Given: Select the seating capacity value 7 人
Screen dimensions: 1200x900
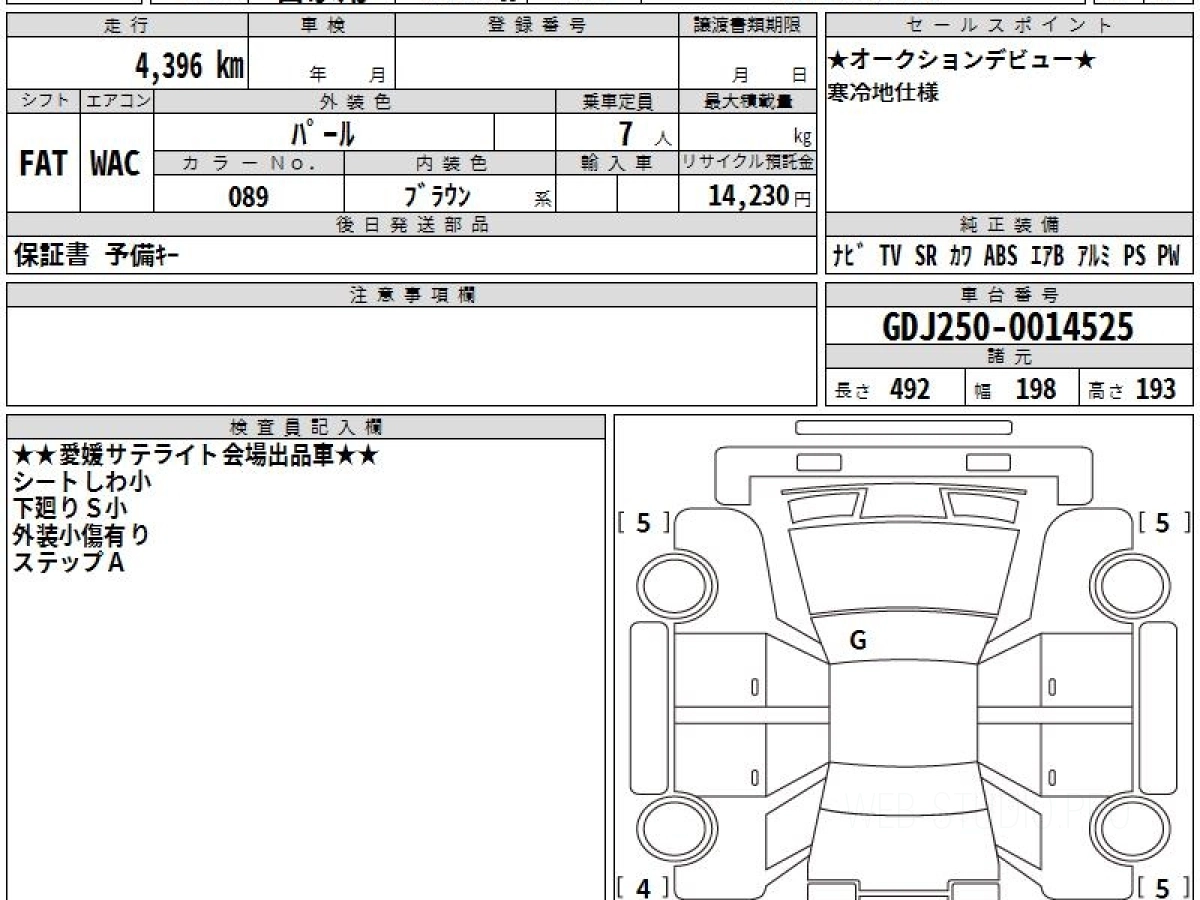Looking at the screenshot, I should click(645, 133).
